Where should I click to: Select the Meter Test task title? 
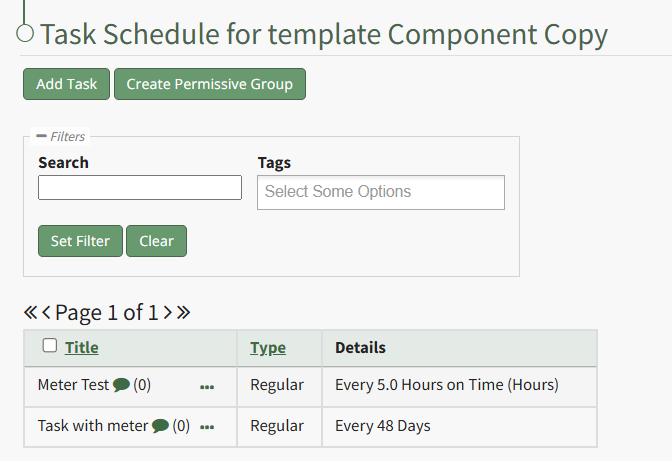73,385
